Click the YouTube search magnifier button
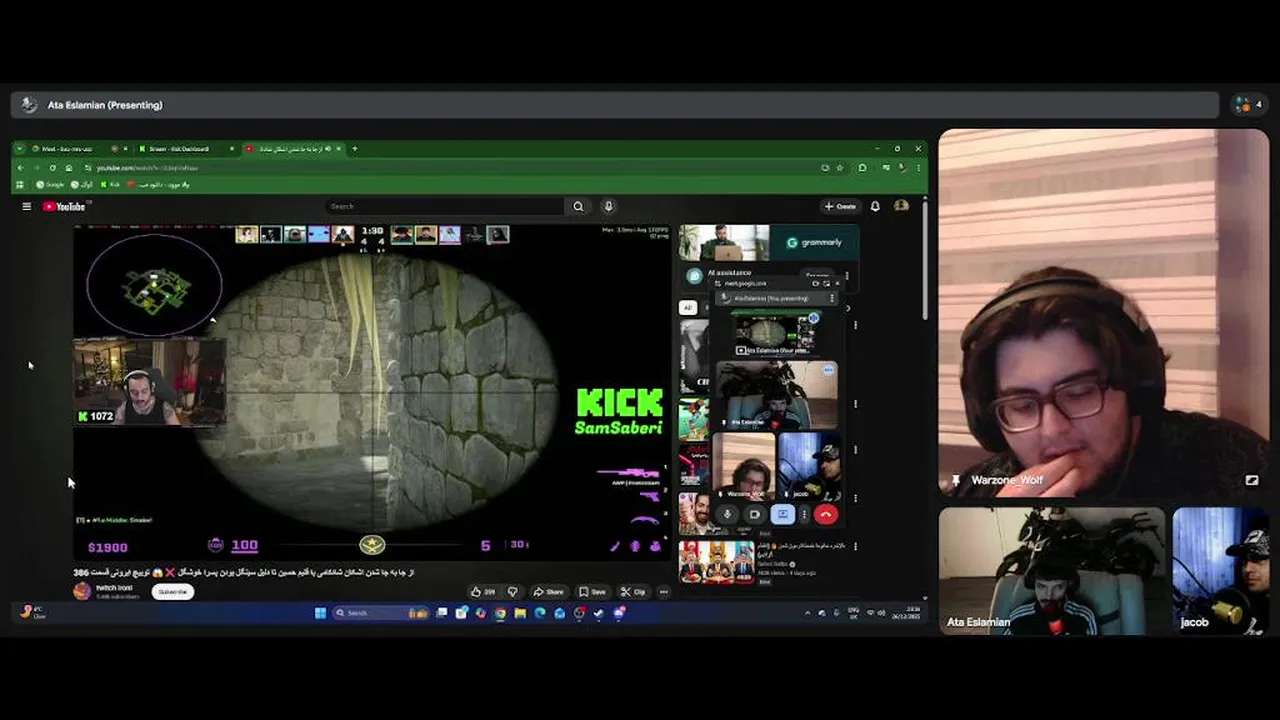1280x720 pixels. (578, 206)
